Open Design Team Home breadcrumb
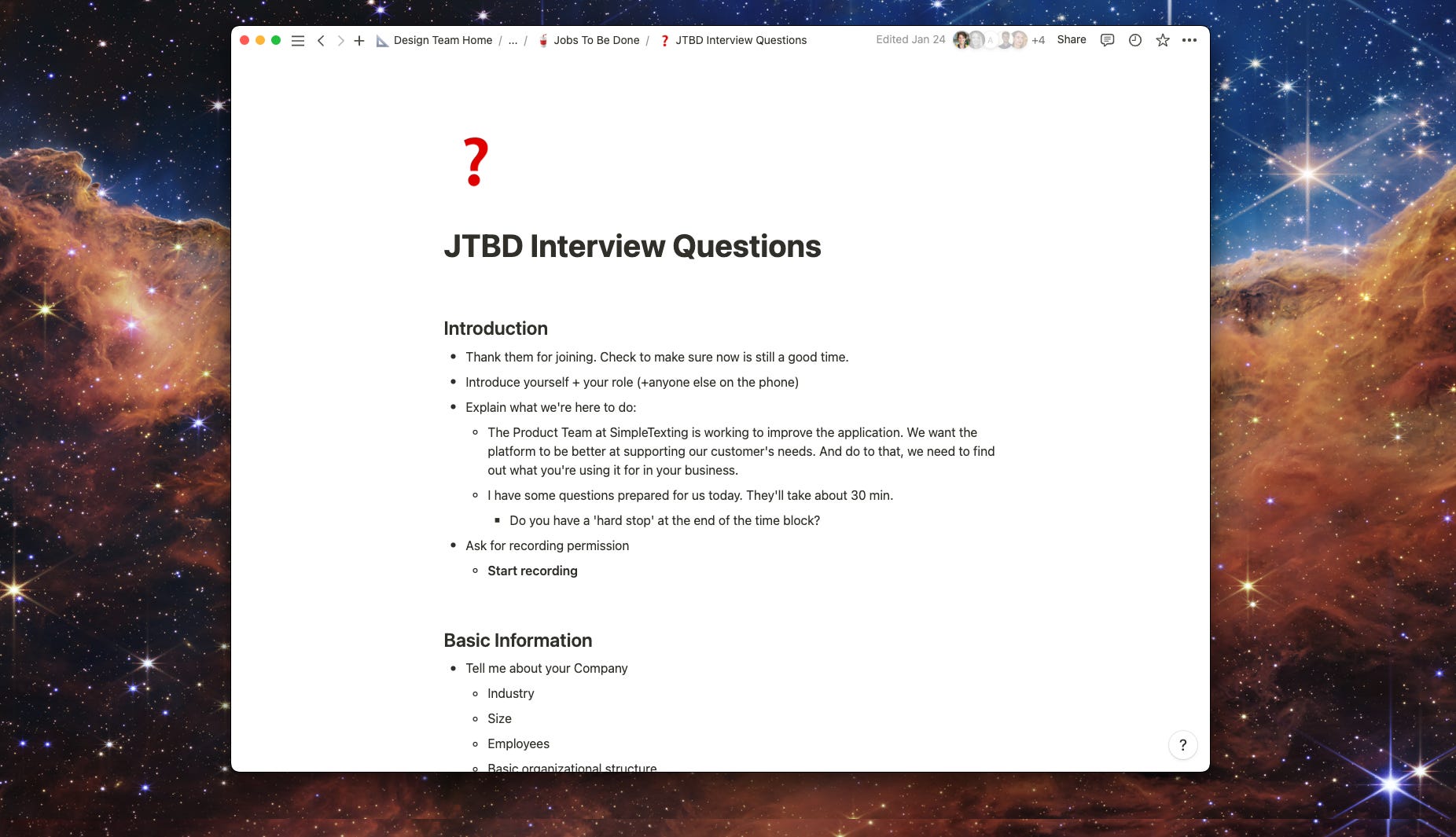Viewport: 1456px width, 837px height. tap(434, 40)
